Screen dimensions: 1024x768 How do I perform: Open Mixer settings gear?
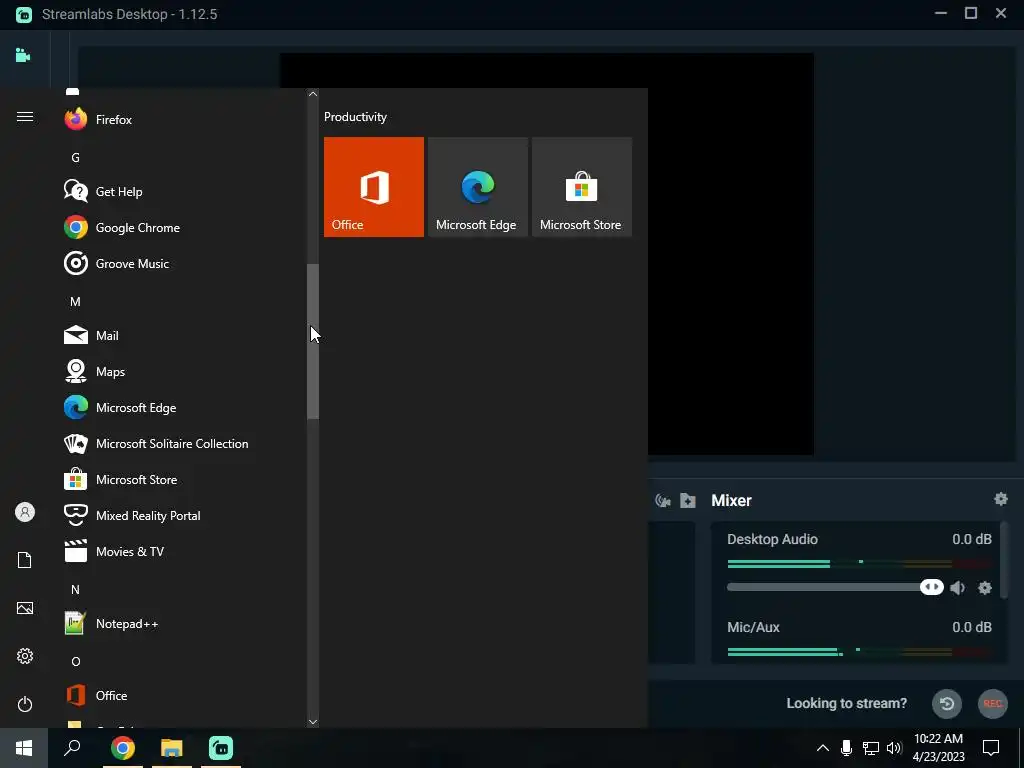[x=1000, y=500]
